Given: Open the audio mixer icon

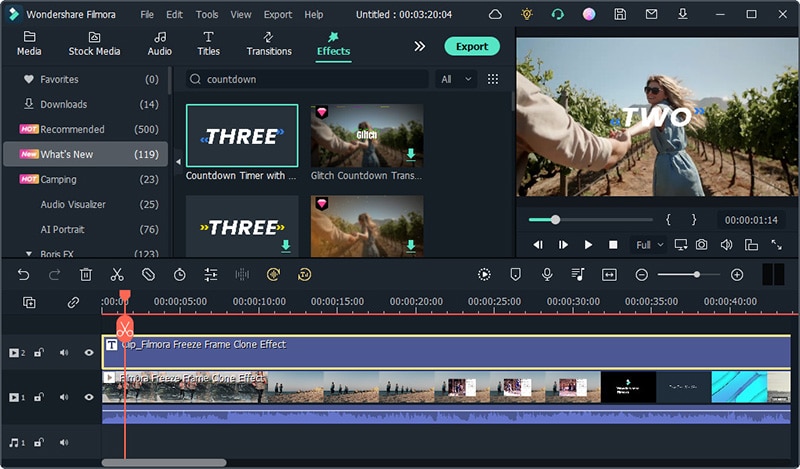Looking at the screenshot, I should coord(578,275).
